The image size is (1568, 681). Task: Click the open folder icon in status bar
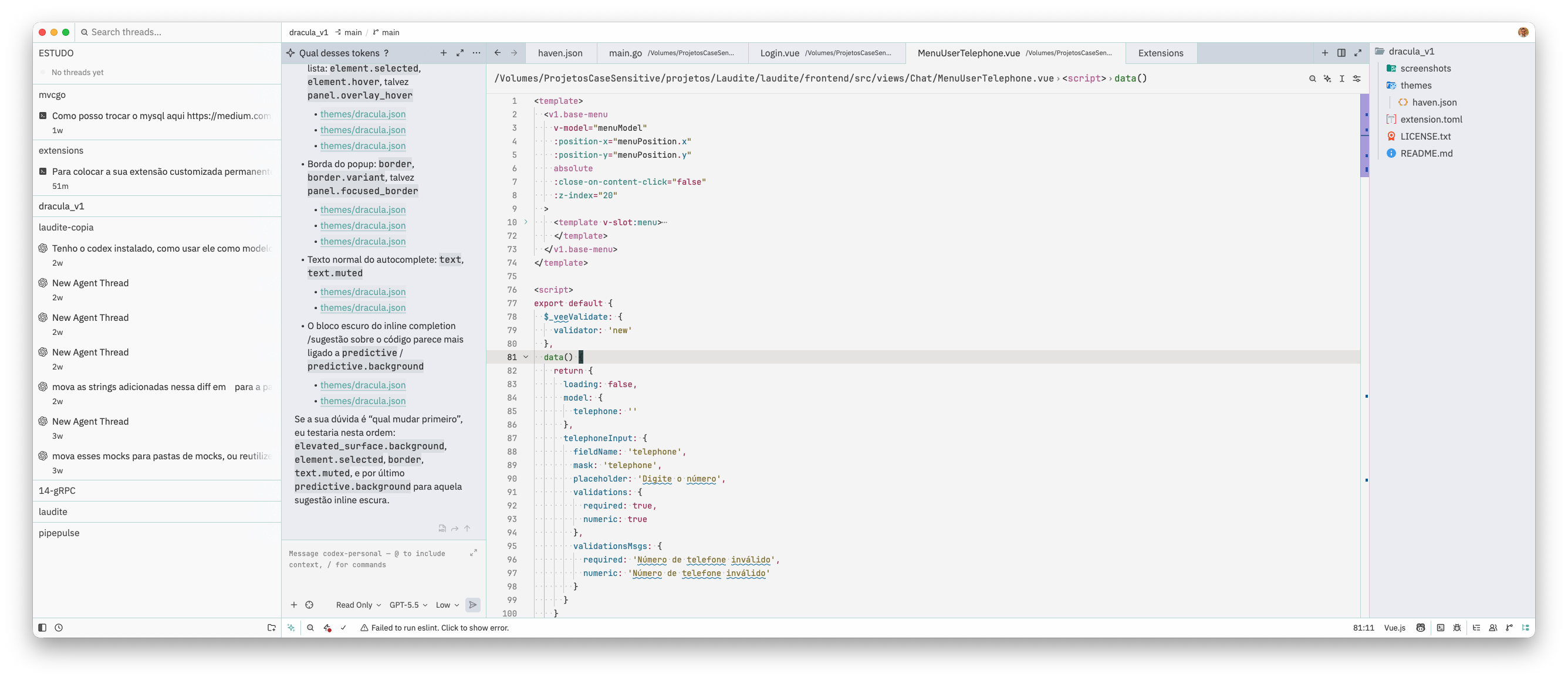[272, 628]
